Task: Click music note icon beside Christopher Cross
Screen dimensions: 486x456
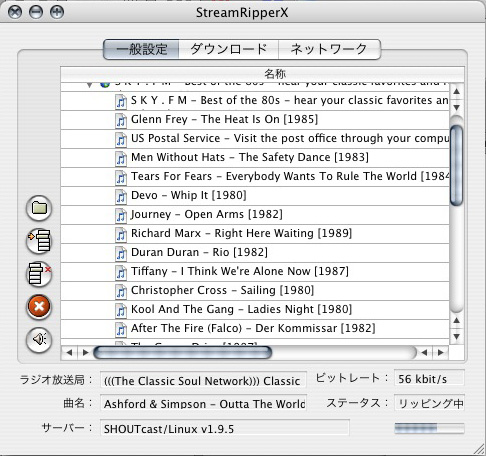Action: [121, 291]
